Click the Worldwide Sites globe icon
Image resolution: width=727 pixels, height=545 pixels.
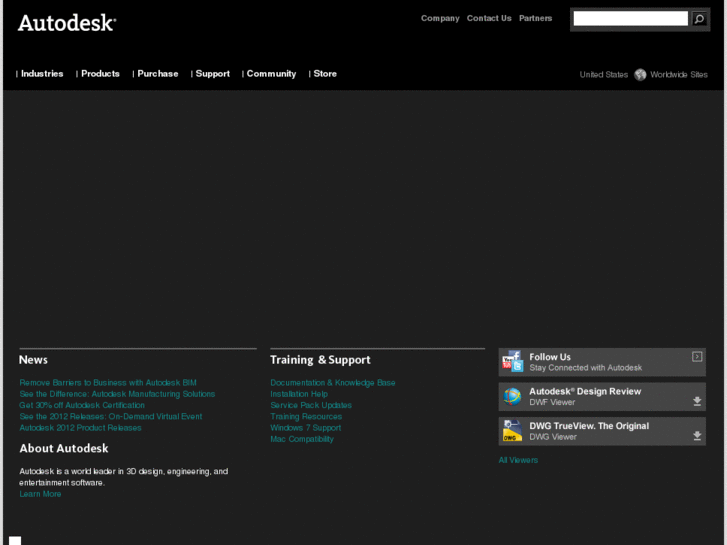click(x=640, y=75)
